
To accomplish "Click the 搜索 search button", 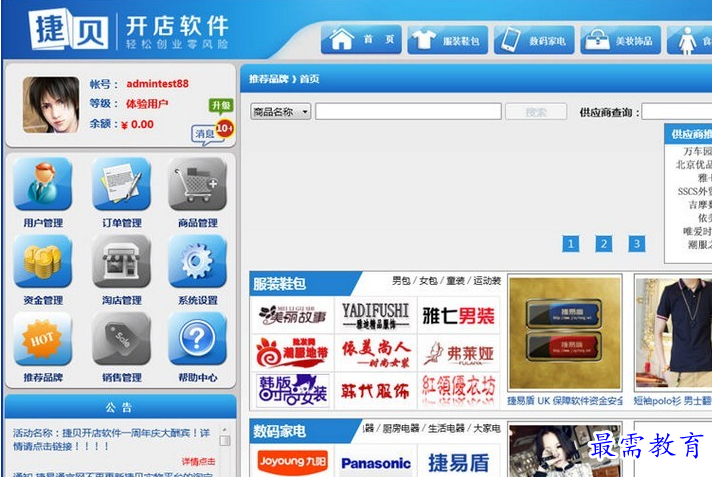I will [x=536, y=112].
